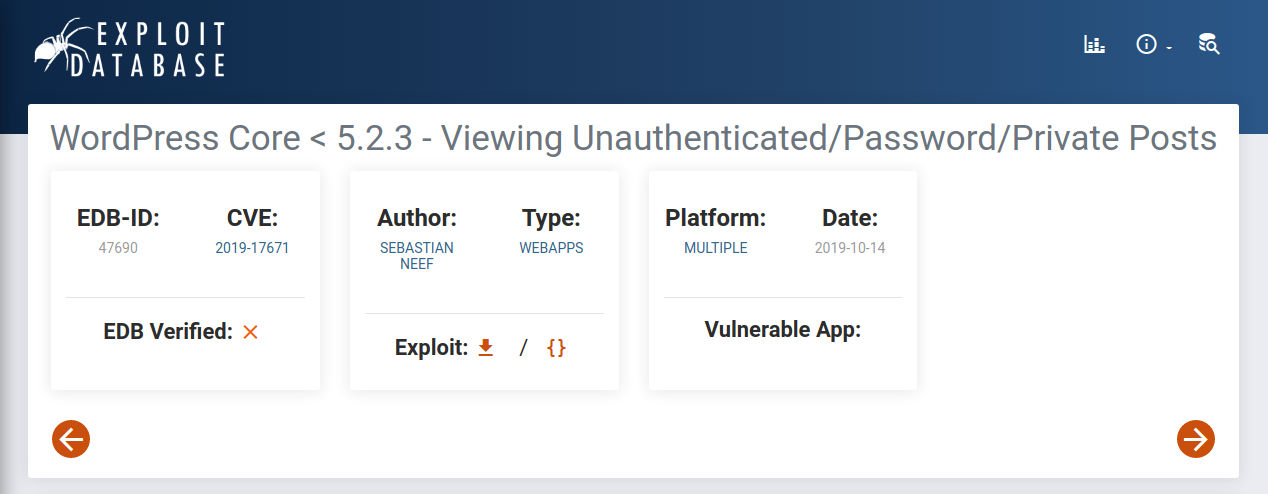This screenshot has width=1268, height=494.
Task: Open the database search icon
Action: pyautogui.click(x=1209, y=44)
